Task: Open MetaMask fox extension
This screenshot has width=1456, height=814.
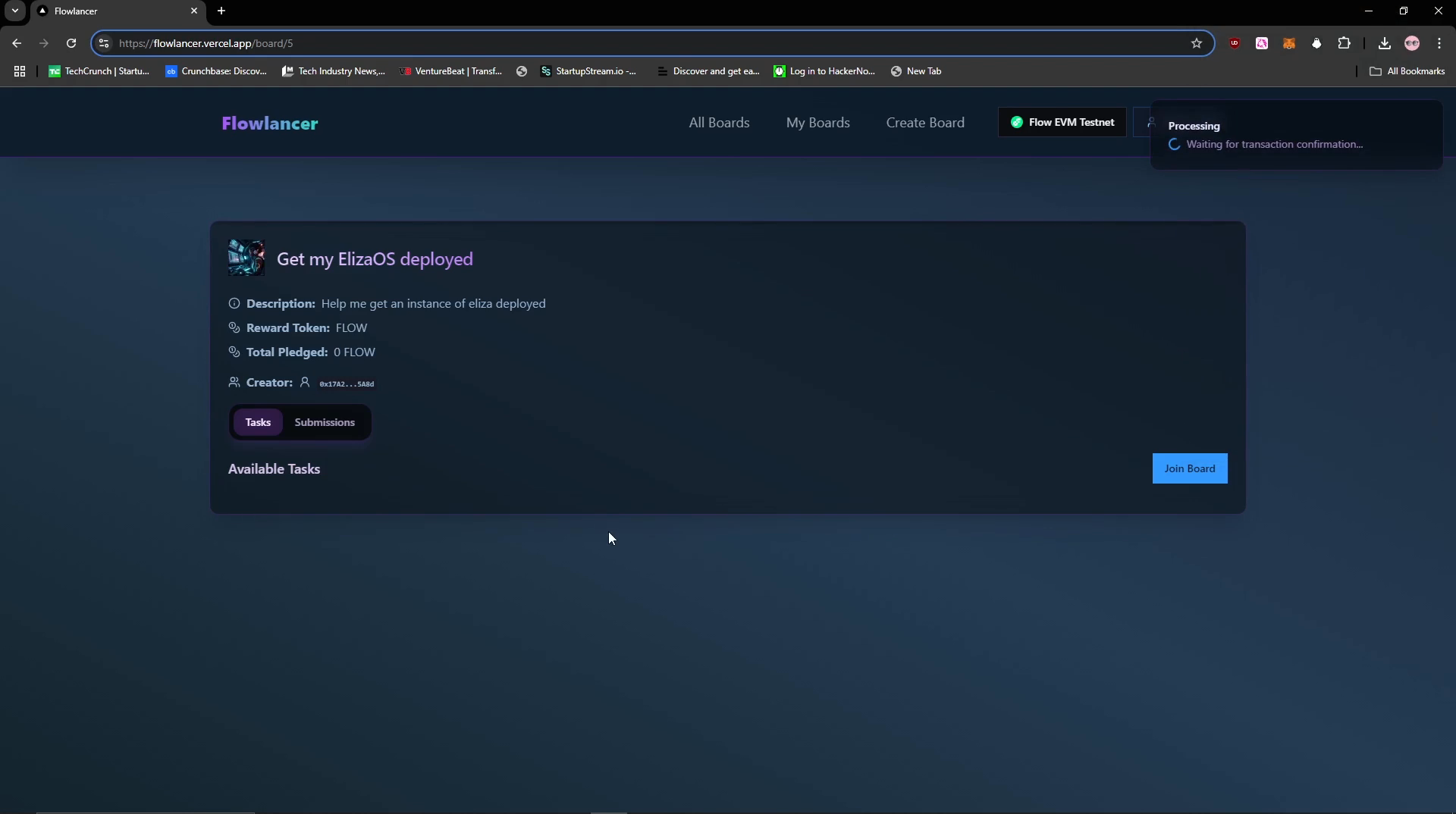Action: [x=1288, y=43]
